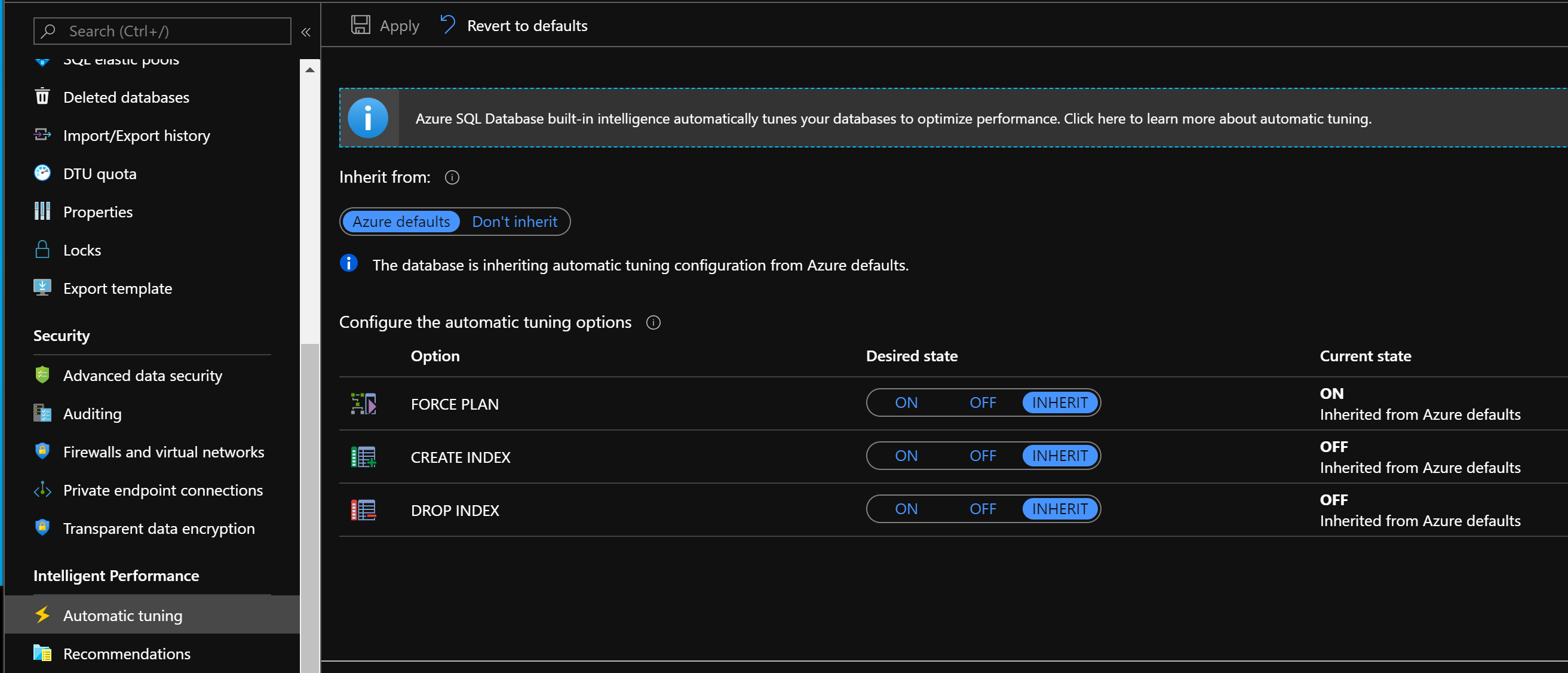Image resolution: width=1568 pixels, height=673 pixels.
Task: Open Transparent data encryption page
Action: [x=158, y=528]
